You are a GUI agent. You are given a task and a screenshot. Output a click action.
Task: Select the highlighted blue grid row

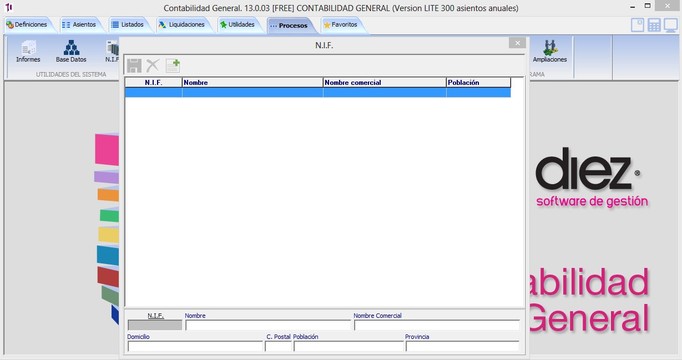[x=318, y=92]
